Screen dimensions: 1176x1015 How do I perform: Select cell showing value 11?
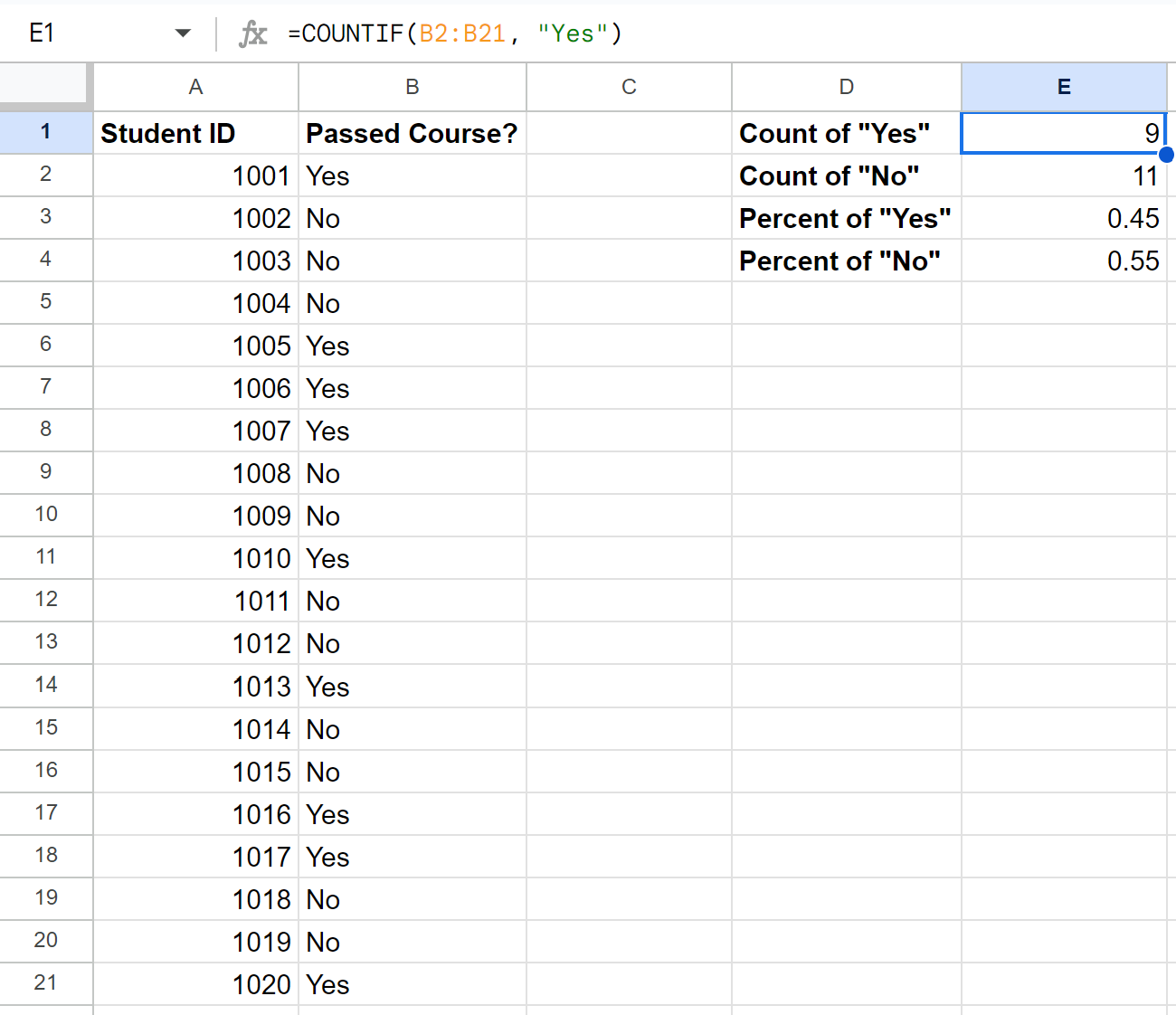point(1064,175)
